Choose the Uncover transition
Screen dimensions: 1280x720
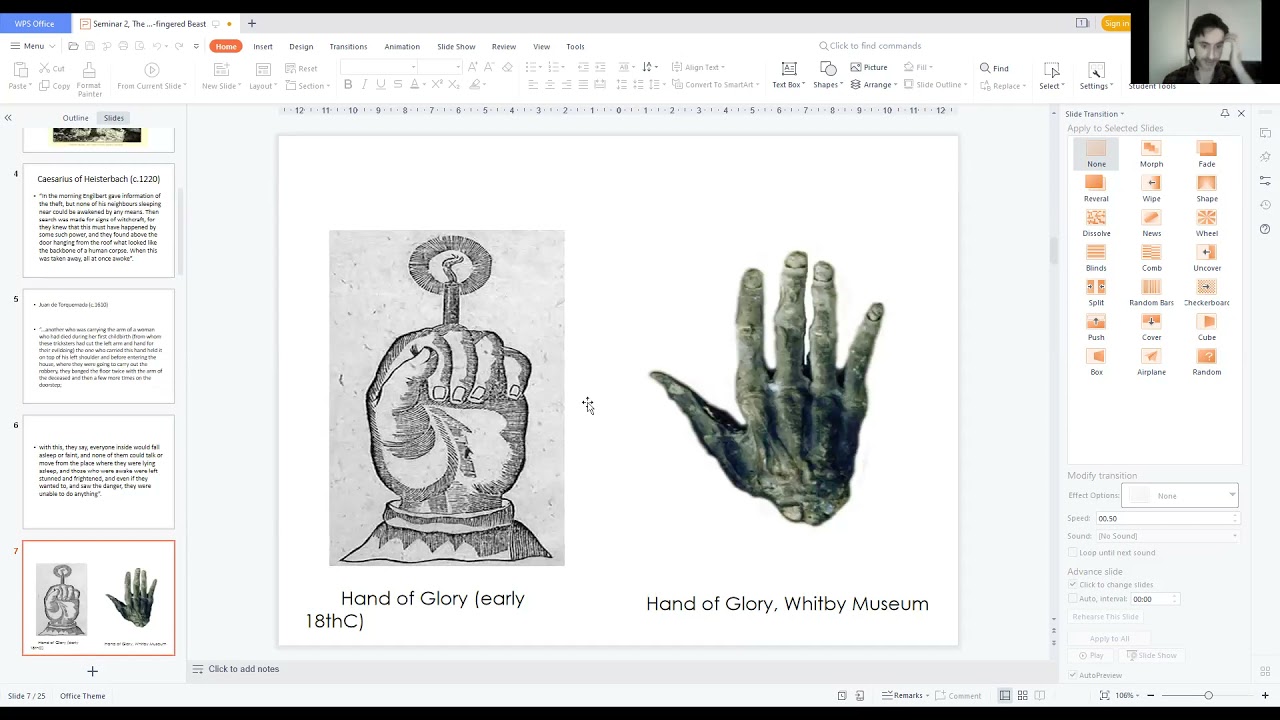(1207, 257)
